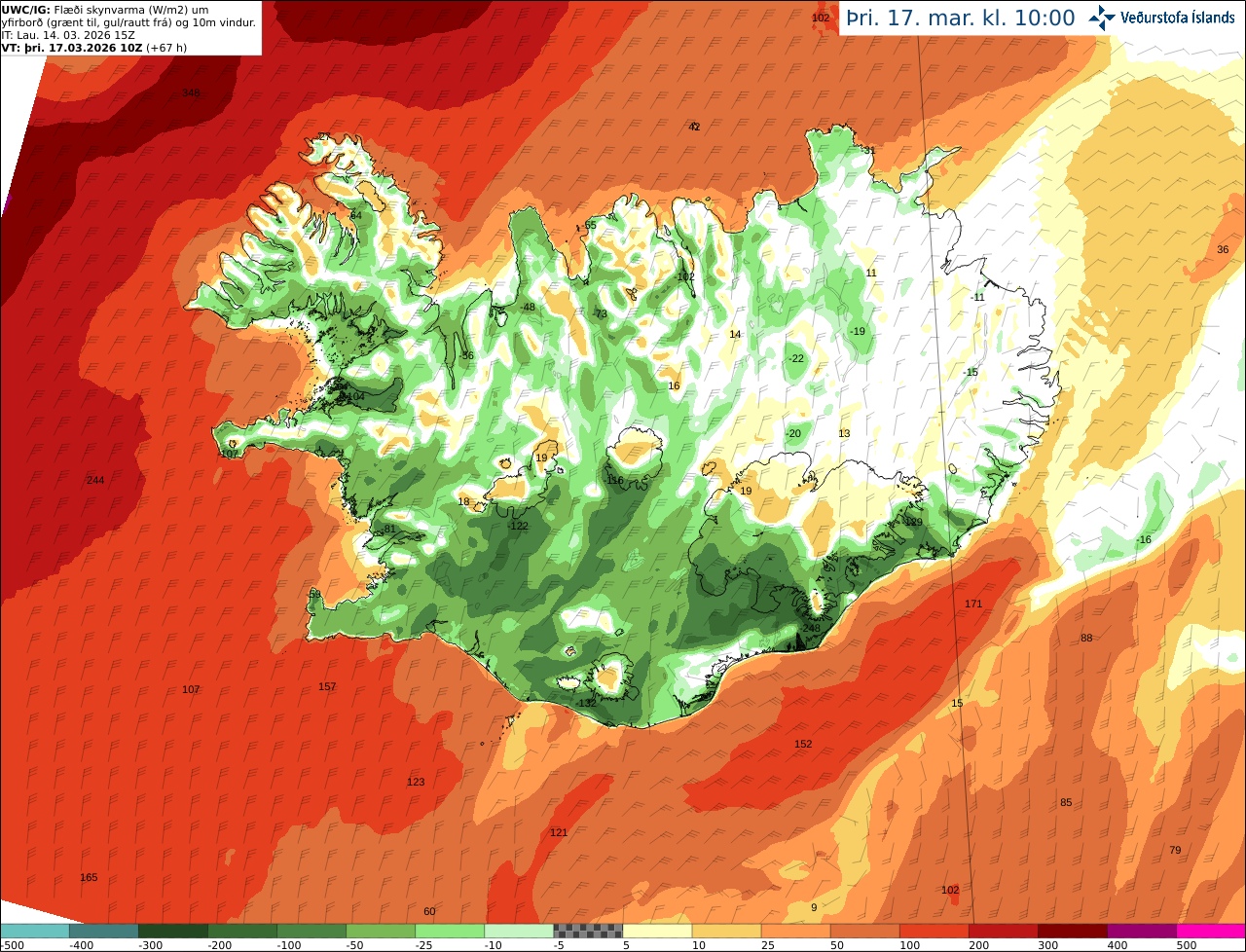The height and width of the screenshot is (952, 1246).
Task: Select the red-orange 100 legend swatch
Action: click(x=934, y=931)
